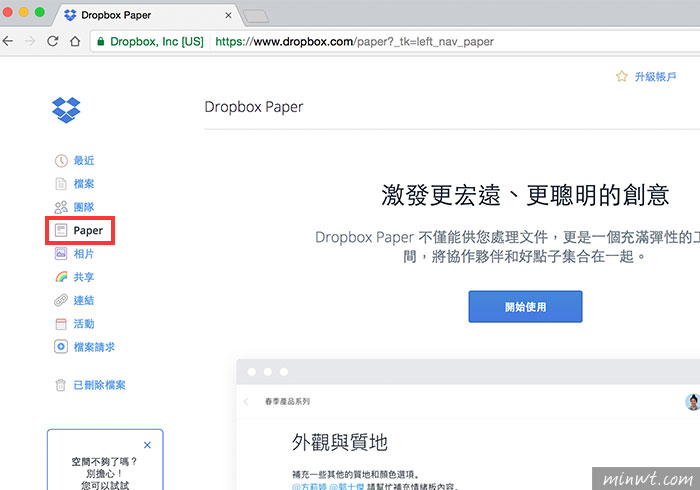Click the trash can icon beside 已刪除檔案

(60, 385)
